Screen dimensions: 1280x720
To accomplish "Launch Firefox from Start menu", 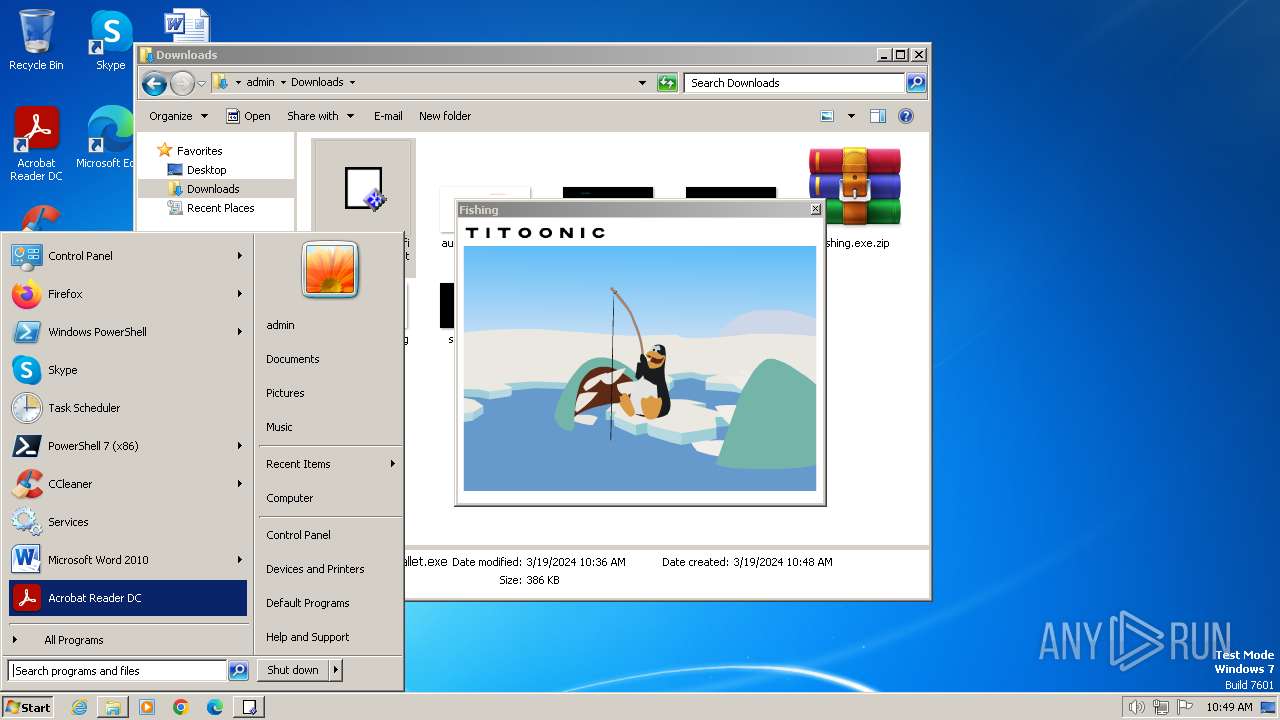I will pyautogui.click(x=128, y=294).
